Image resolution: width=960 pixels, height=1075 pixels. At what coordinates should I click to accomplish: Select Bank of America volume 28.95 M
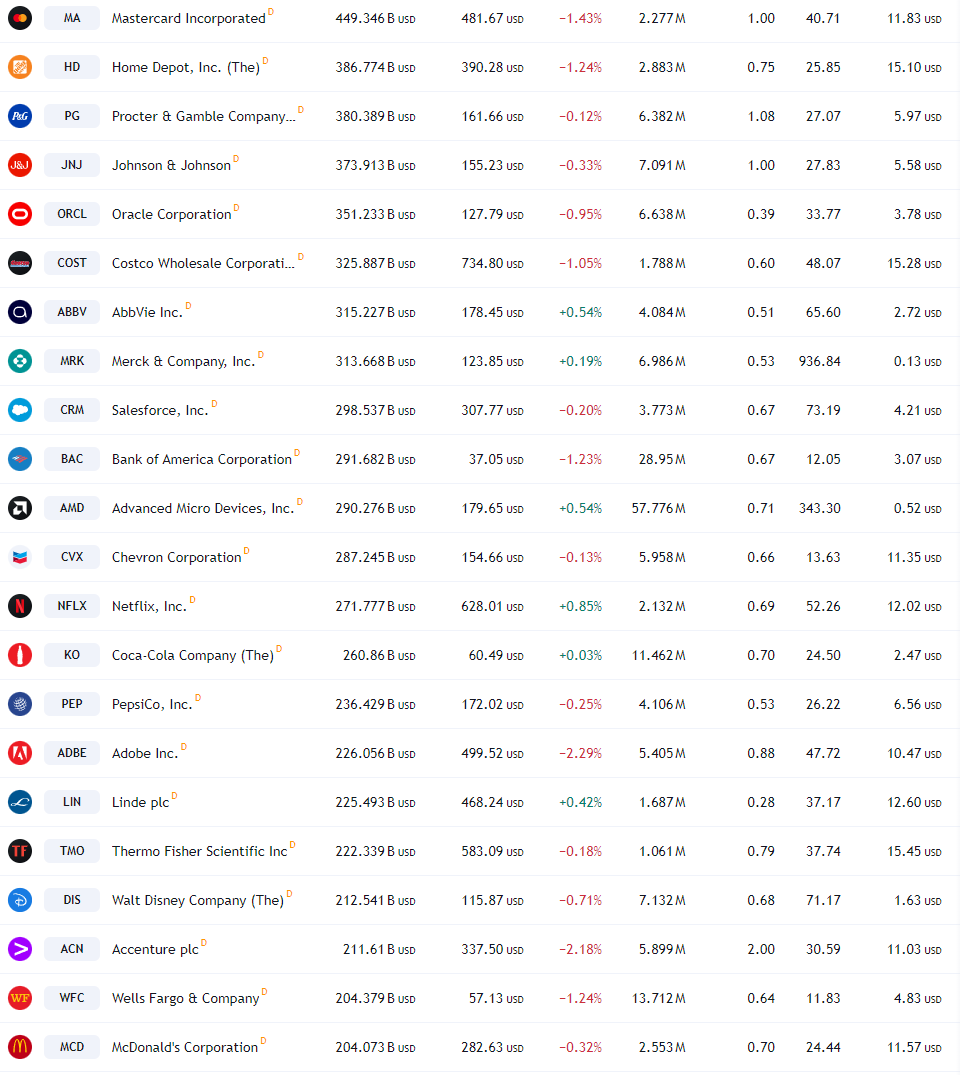coord(662,459)
